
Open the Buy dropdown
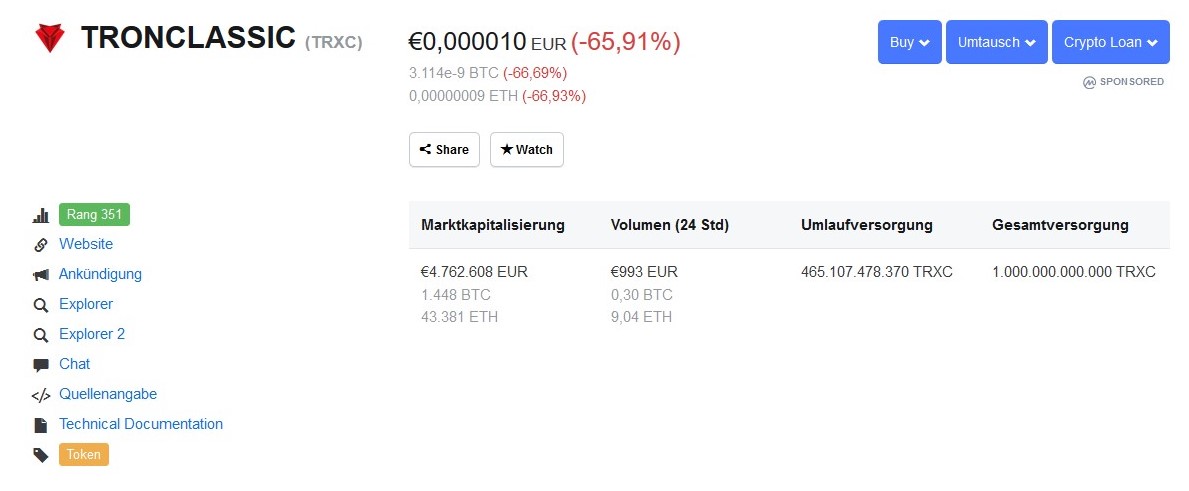[909, 42]
